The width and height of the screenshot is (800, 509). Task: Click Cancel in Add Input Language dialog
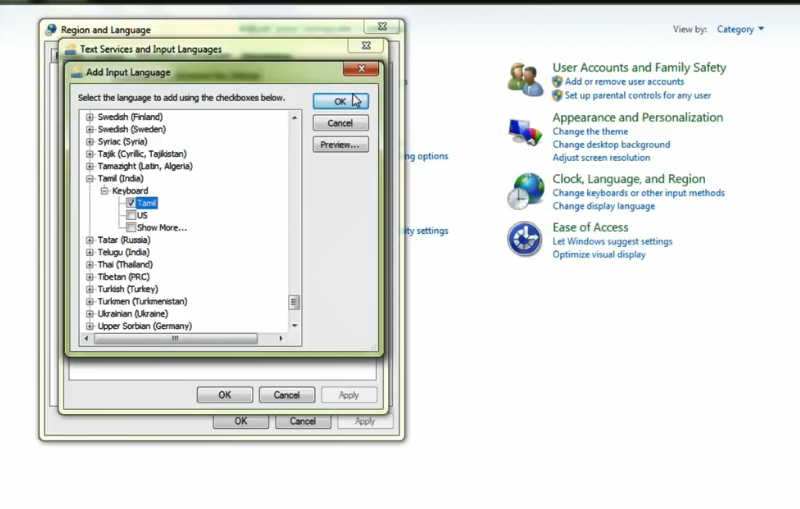[x=340, y=123]
